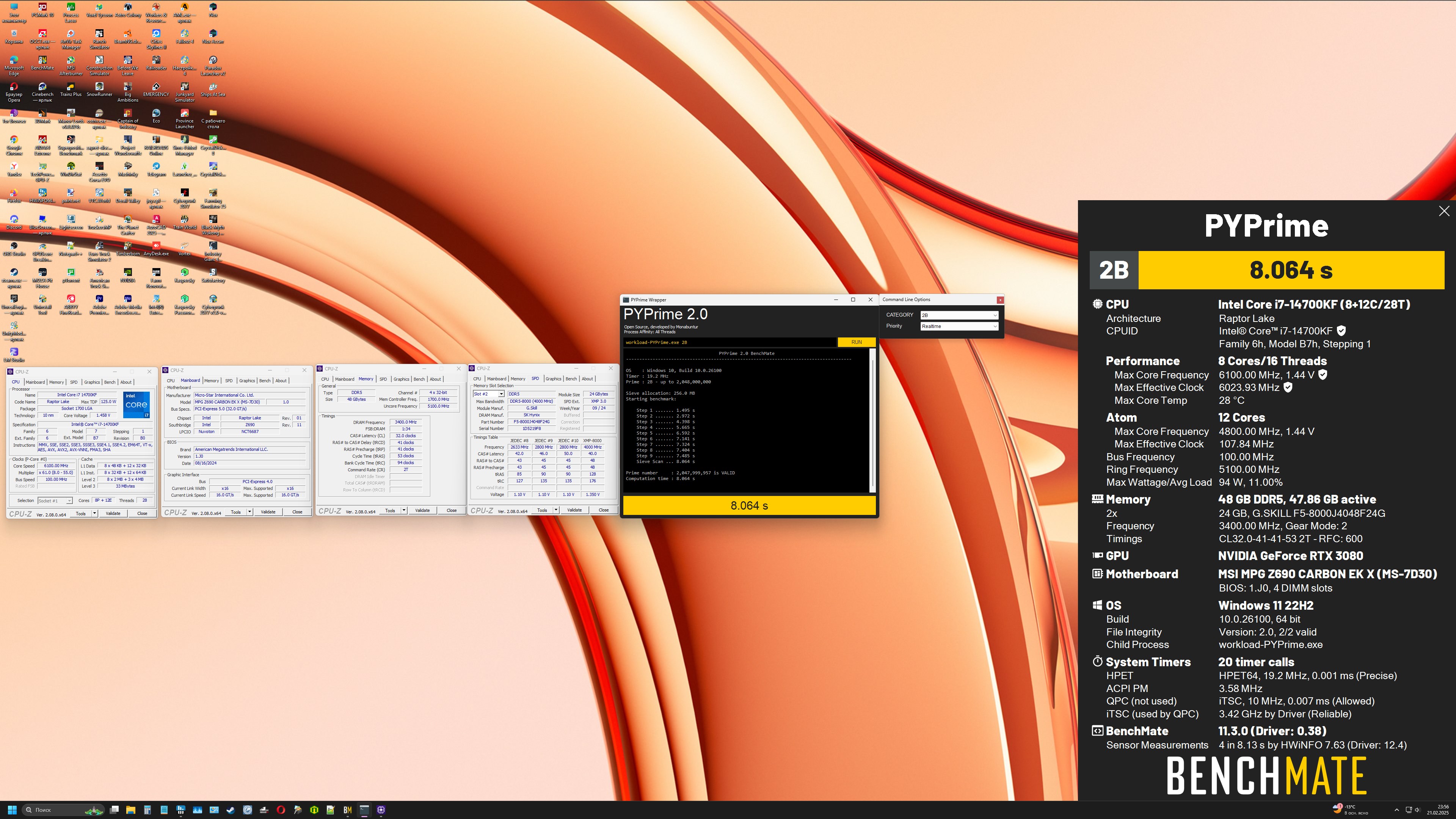
Task: Open the PCMark 10 desktop shortcut
Action: 42,10
